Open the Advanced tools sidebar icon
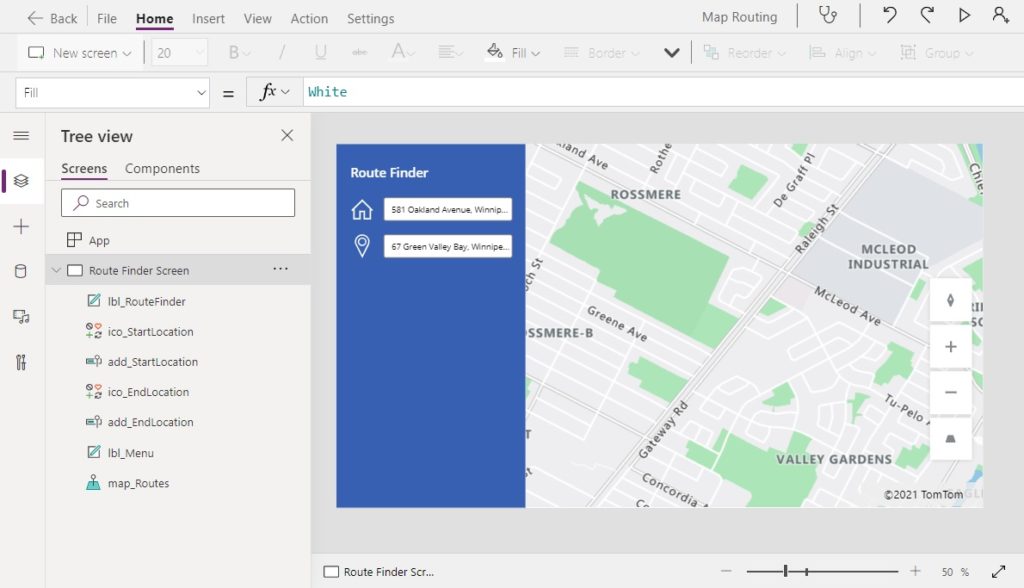The width and height of the screenshot is (1024, 588). (x=21, y=362)
